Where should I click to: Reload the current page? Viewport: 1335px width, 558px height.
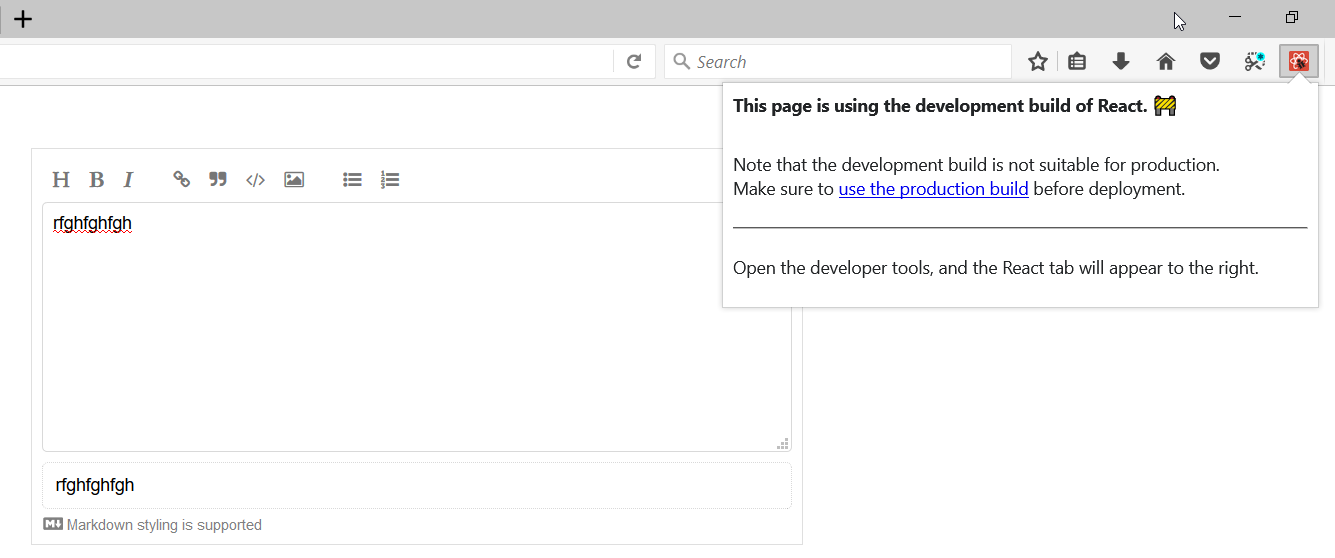[634, 62]
